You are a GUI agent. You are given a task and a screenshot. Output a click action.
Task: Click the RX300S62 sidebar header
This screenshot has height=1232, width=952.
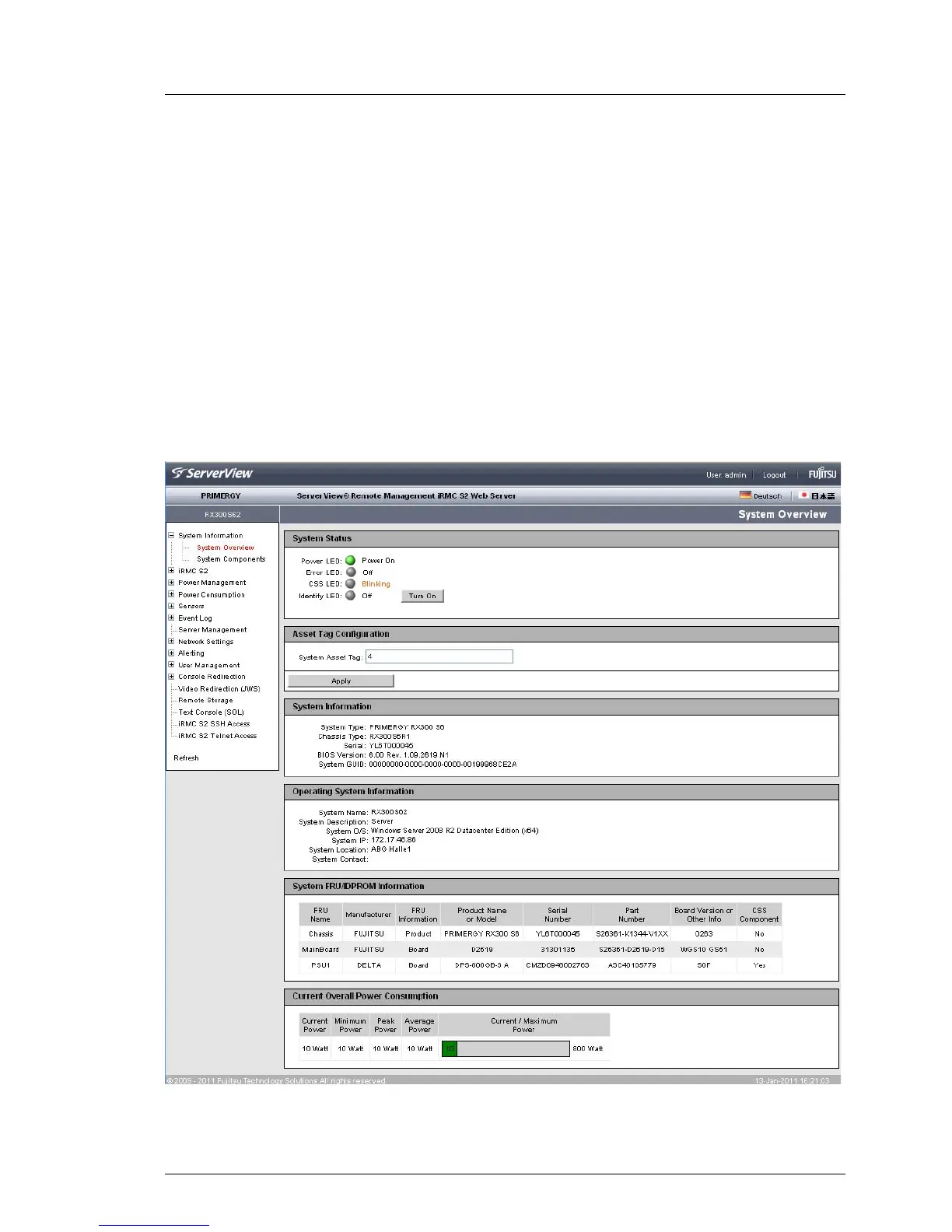pyautogui.click(x=222, y=515)
